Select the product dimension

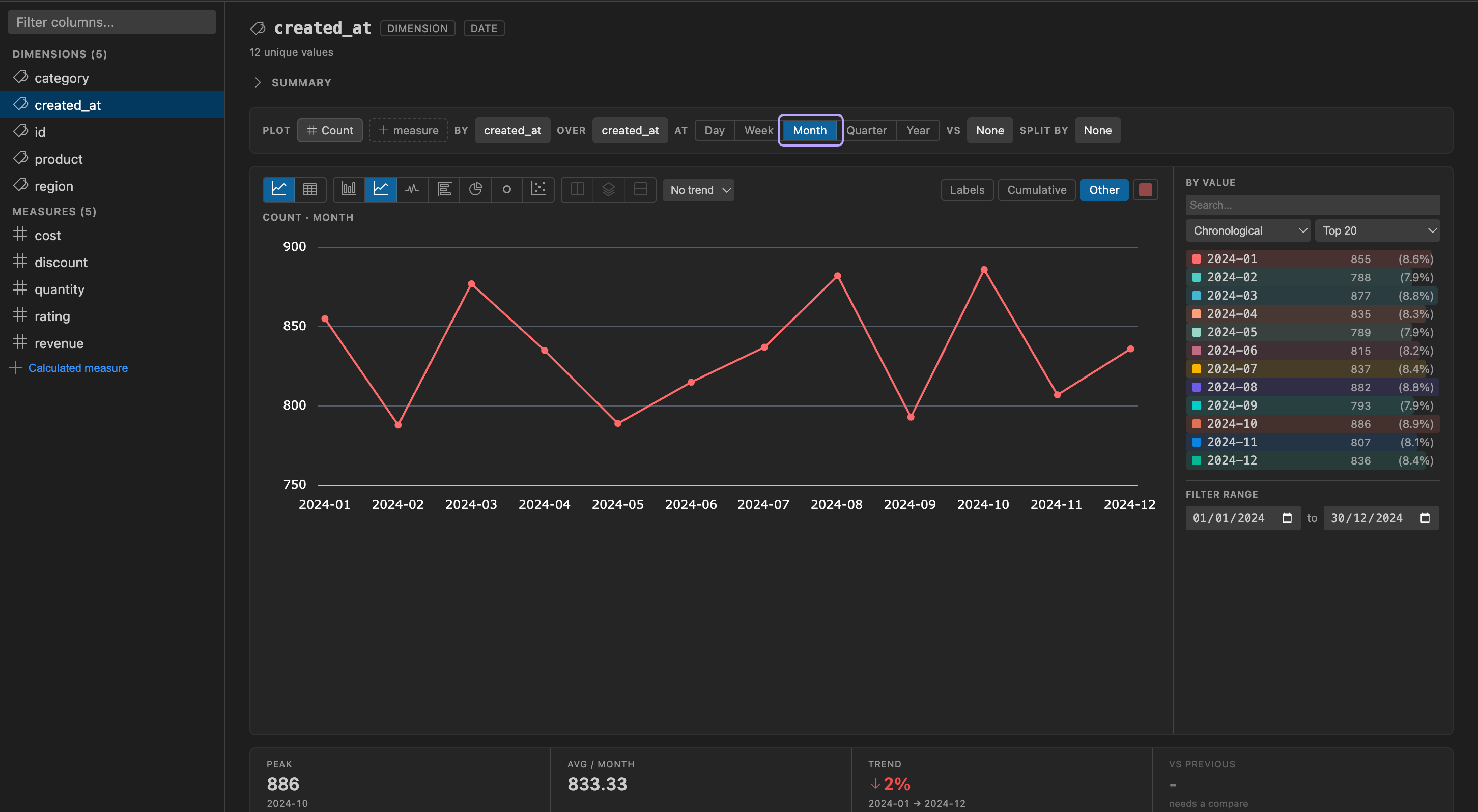point(112,159)
